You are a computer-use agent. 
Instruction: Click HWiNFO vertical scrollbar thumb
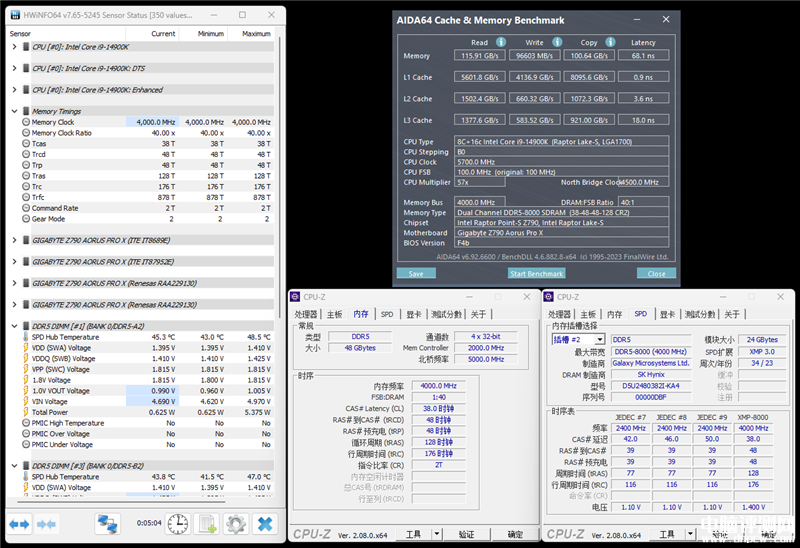(279, 179)
